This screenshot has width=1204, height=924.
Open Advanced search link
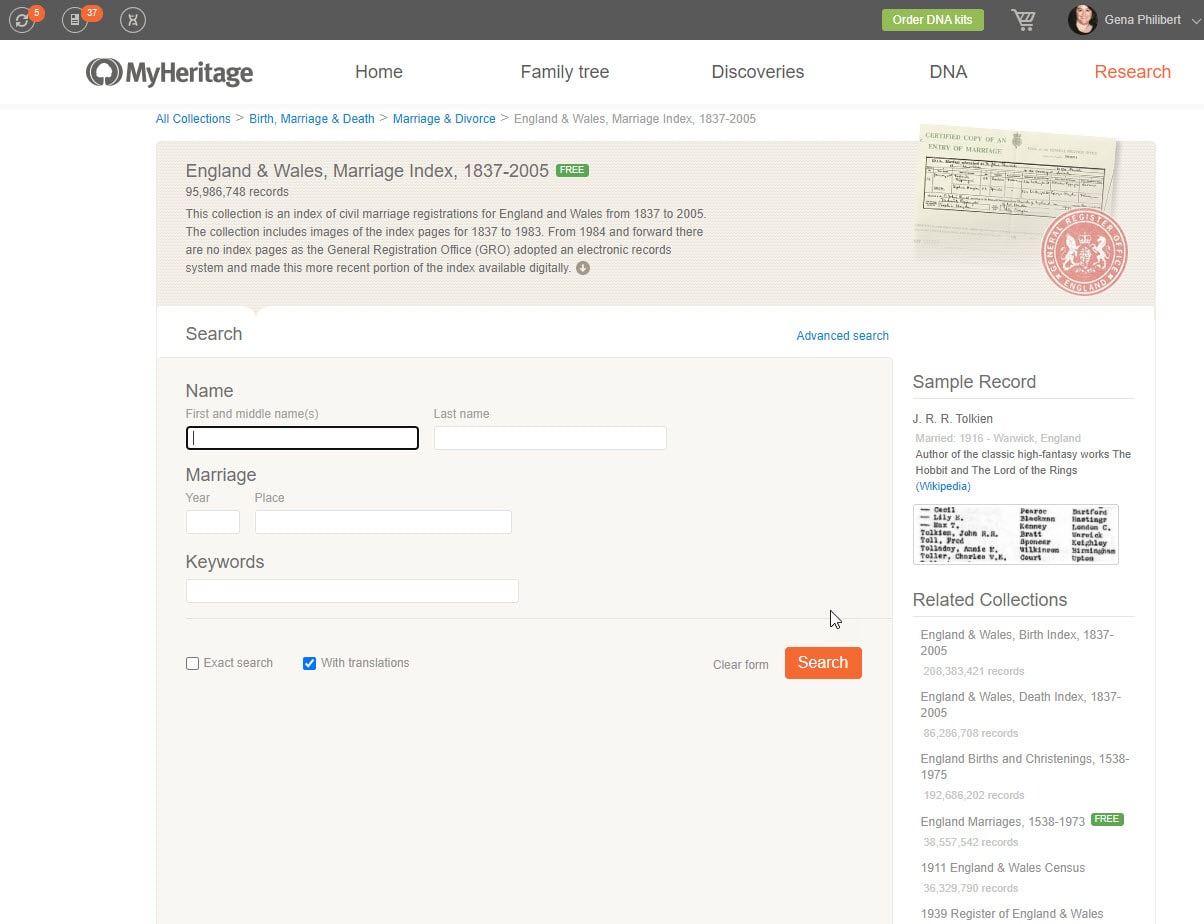click(x=842, y=336)
